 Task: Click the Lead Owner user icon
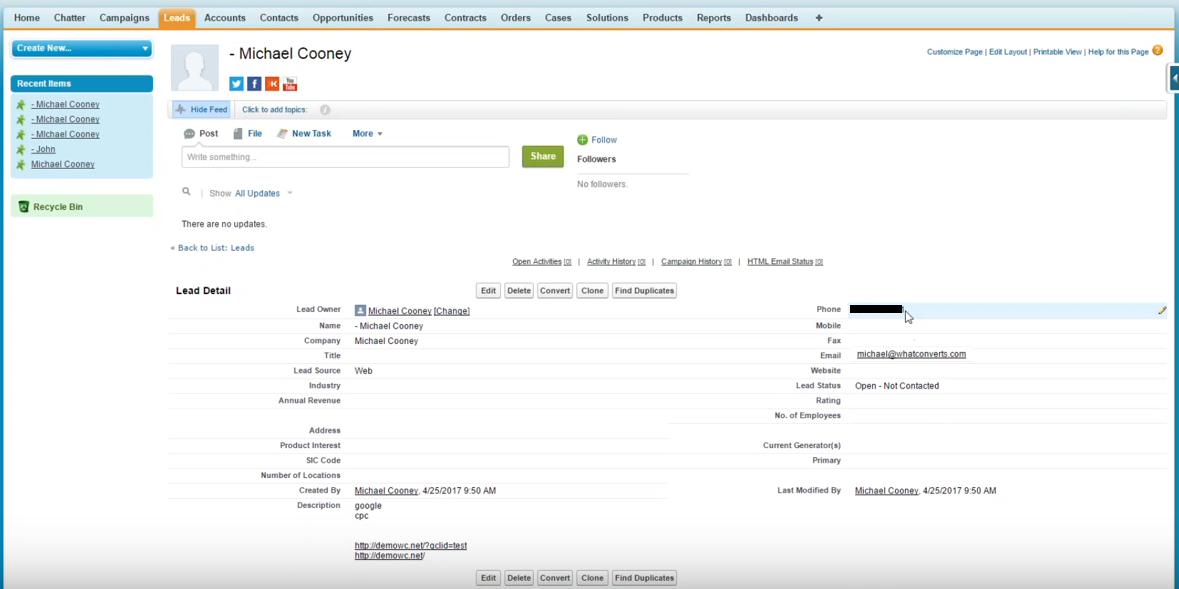tap(360, 311)
